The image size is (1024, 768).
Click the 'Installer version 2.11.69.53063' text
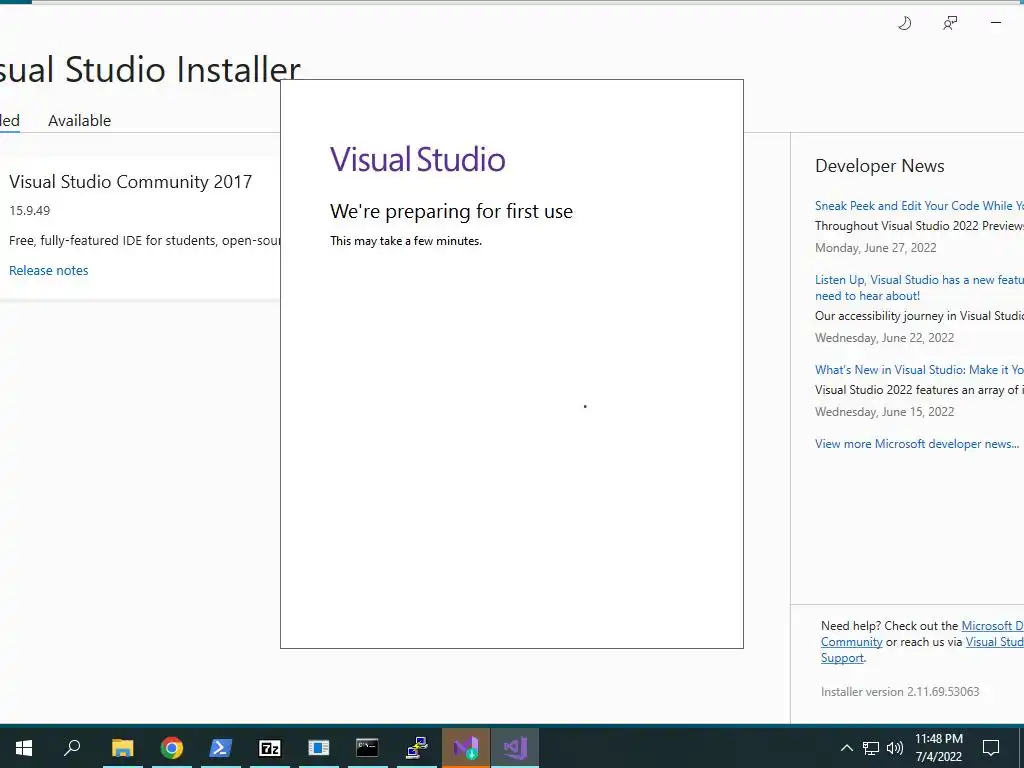click(x=900, y=692)
